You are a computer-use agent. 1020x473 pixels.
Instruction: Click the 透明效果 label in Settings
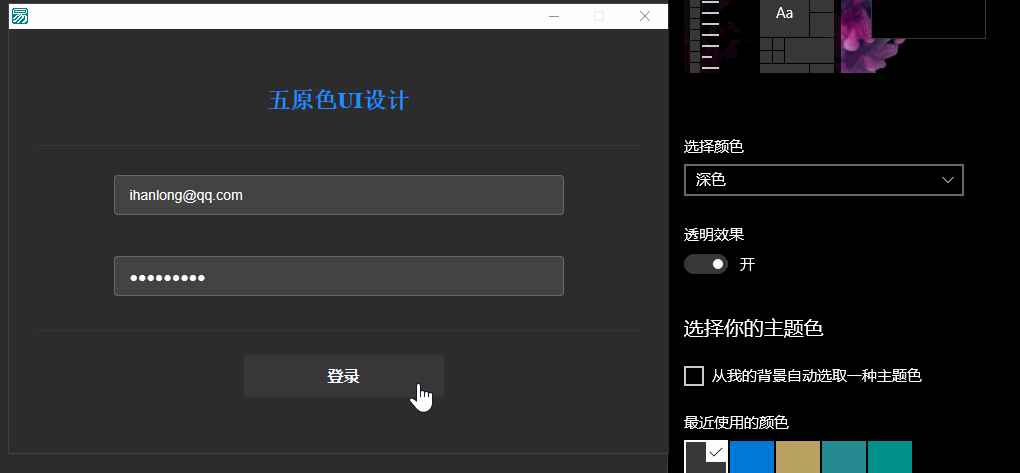tap(714, 235)
